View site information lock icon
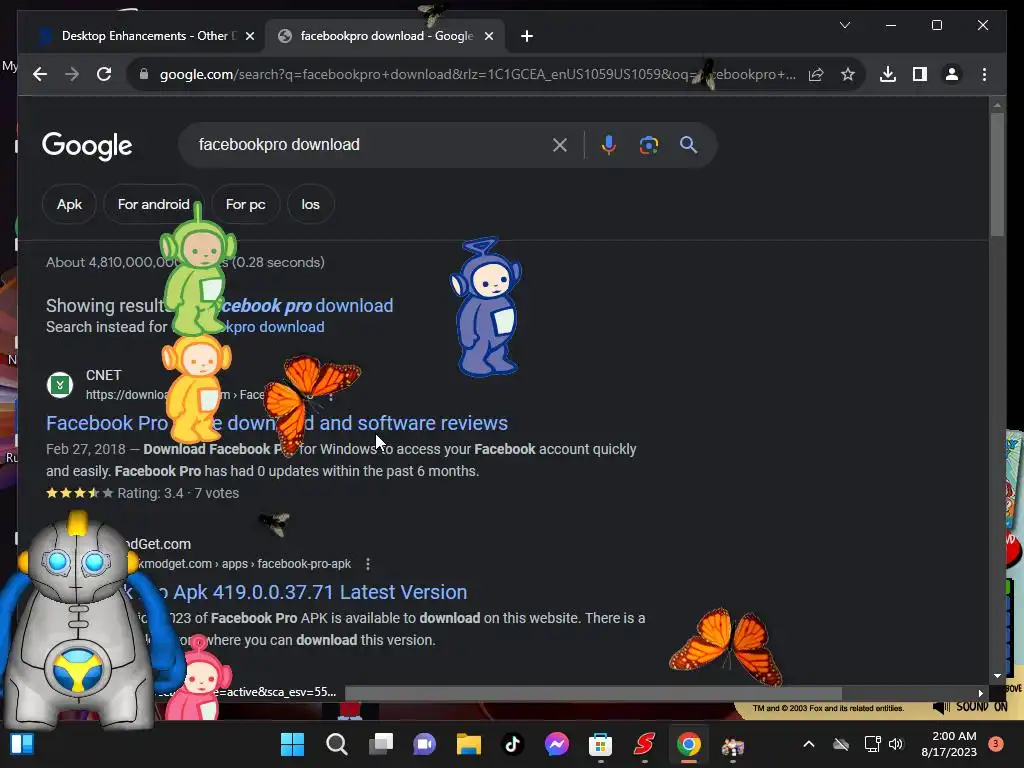The image size is (1024, 768). click(144, 74)
